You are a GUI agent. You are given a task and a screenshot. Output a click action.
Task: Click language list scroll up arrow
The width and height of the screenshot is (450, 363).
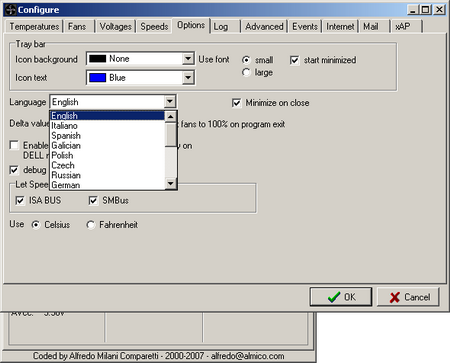point(171,116)
